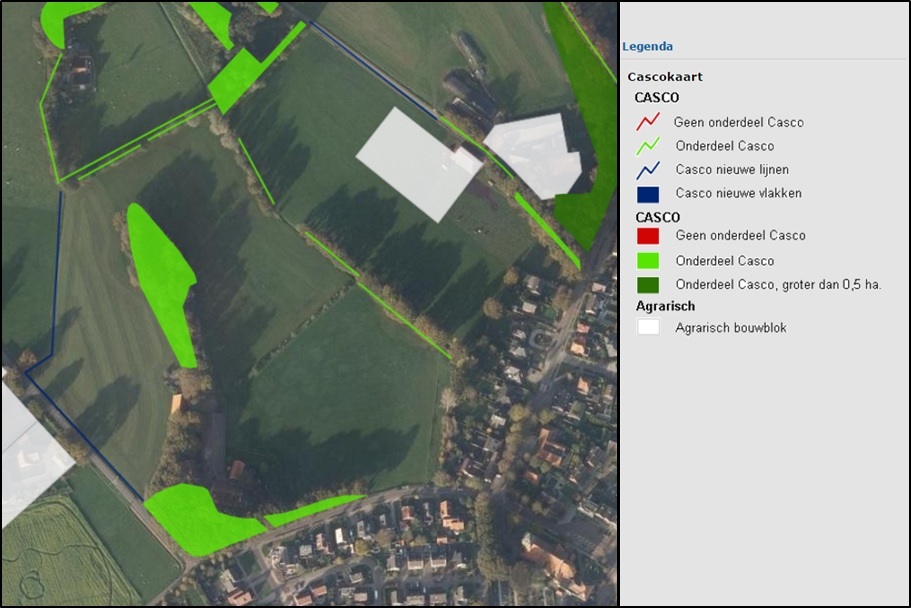The image size is (911, 608).
Task: Click the large white rectangular bouwblok on map
Action: (x=418, y=164)
